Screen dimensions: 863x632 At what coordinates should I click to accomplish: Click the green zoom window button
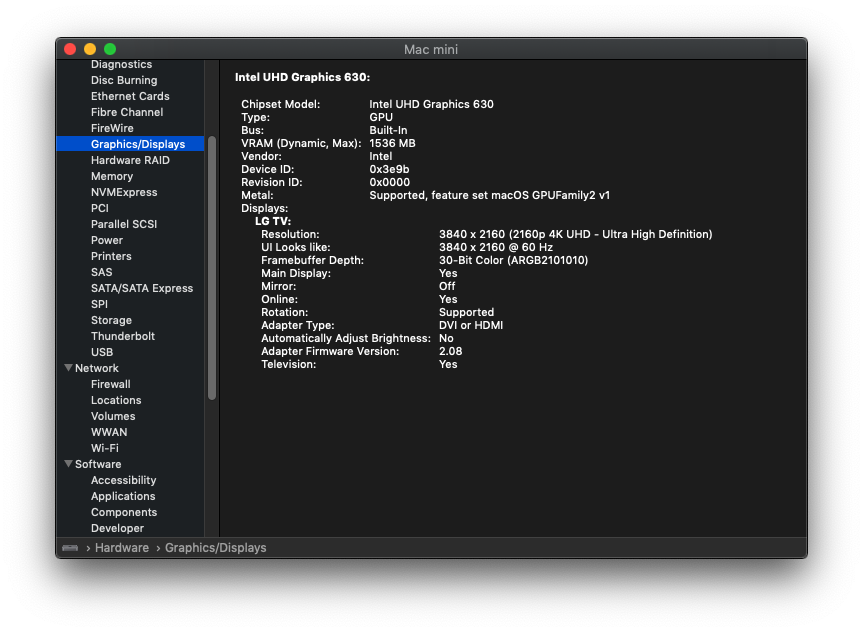(110, 49)
